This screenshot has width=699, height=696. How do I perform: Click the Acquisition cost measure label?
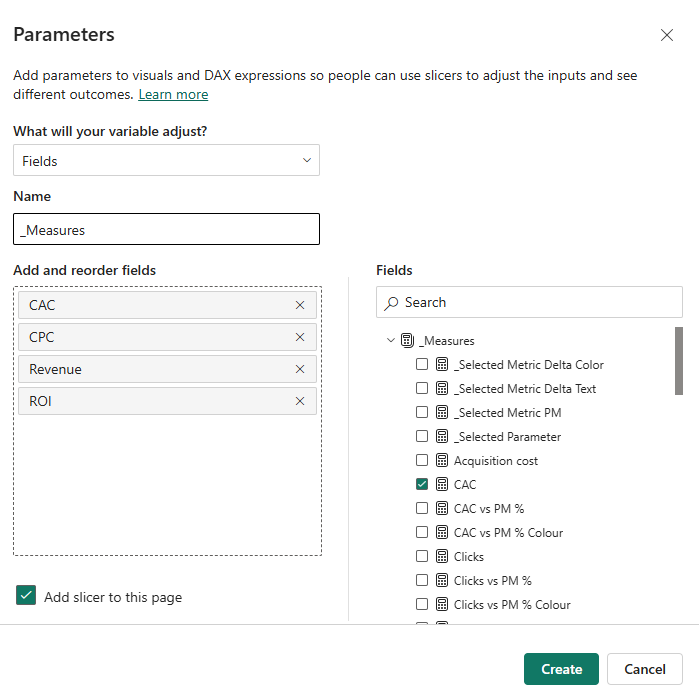point(496,461)
